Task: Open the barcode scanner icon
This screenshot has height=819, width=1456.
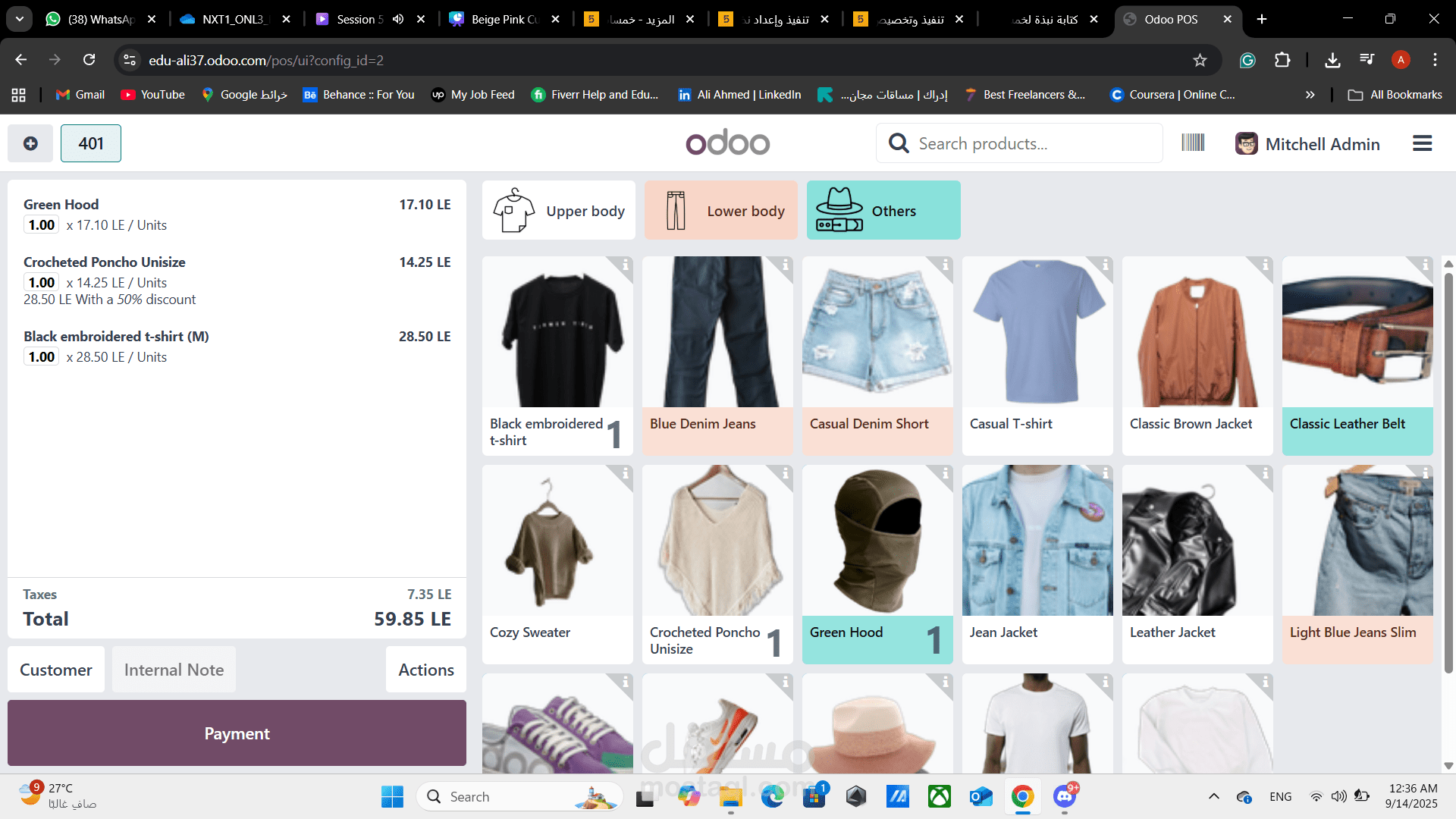Action: (1193, 143)
